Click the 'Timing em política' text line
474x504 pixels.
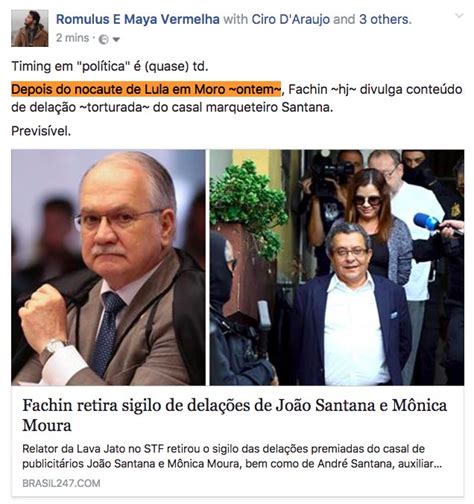[110, 66]
